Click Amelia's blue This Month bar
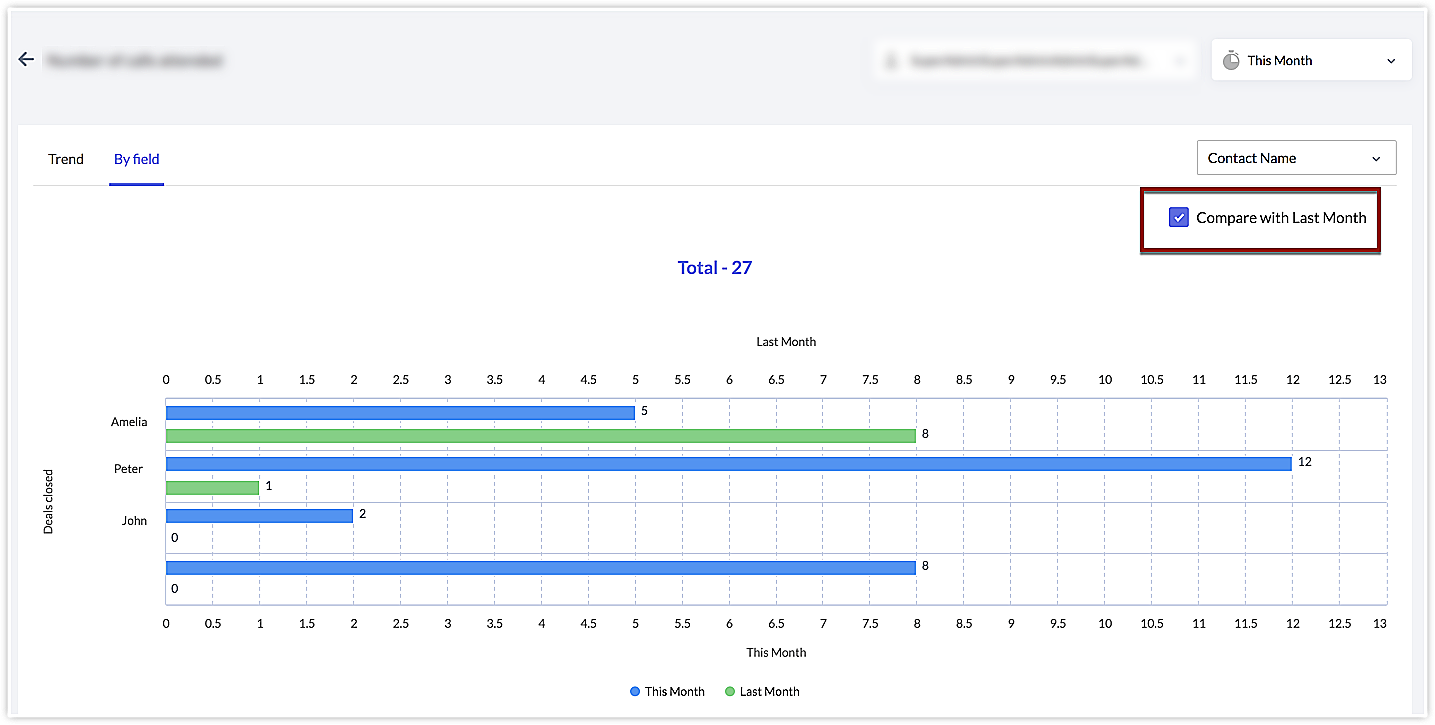This screenshot has width=1435, height=725. 400,412
